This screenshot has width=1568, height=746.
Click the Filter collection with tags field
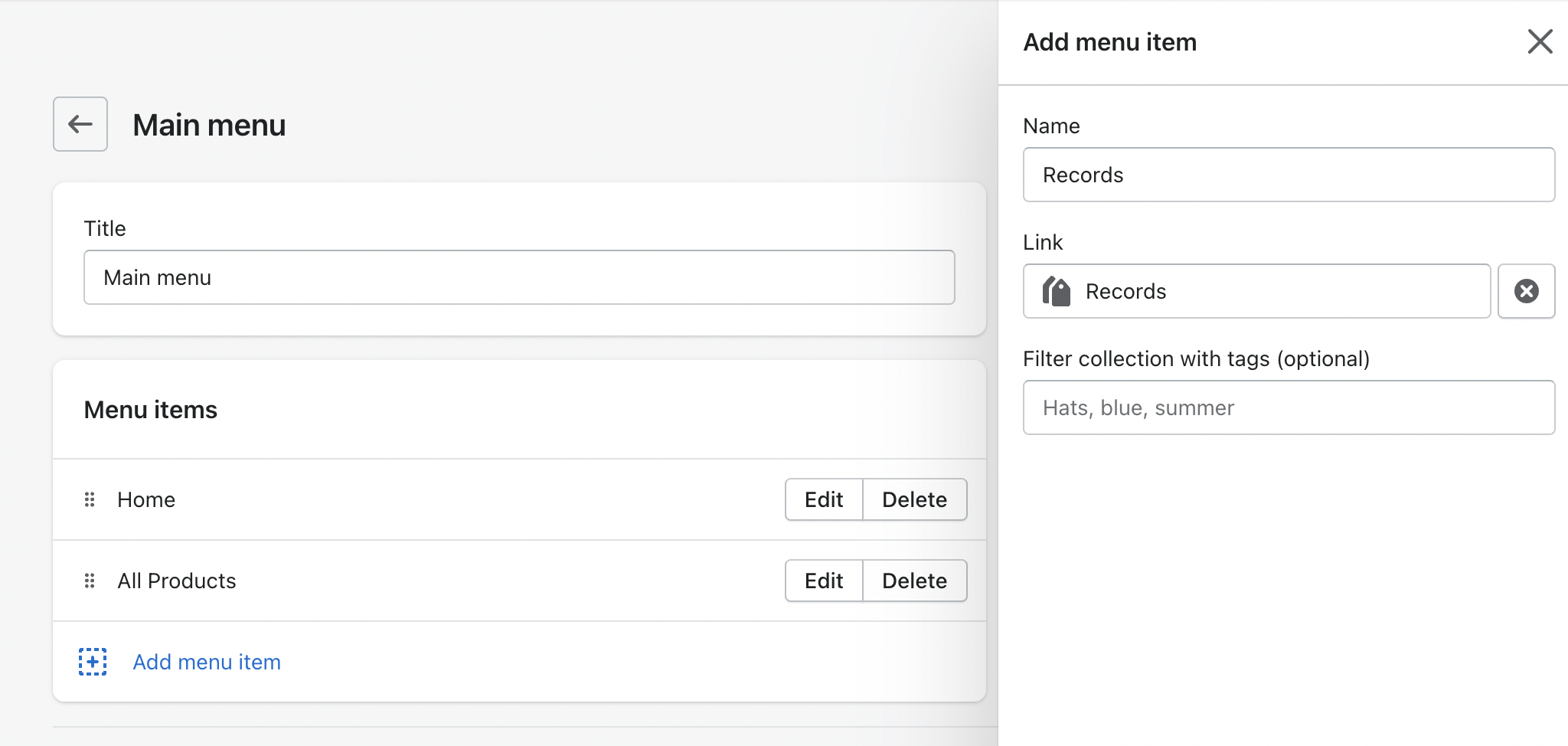pos(1288,407)
